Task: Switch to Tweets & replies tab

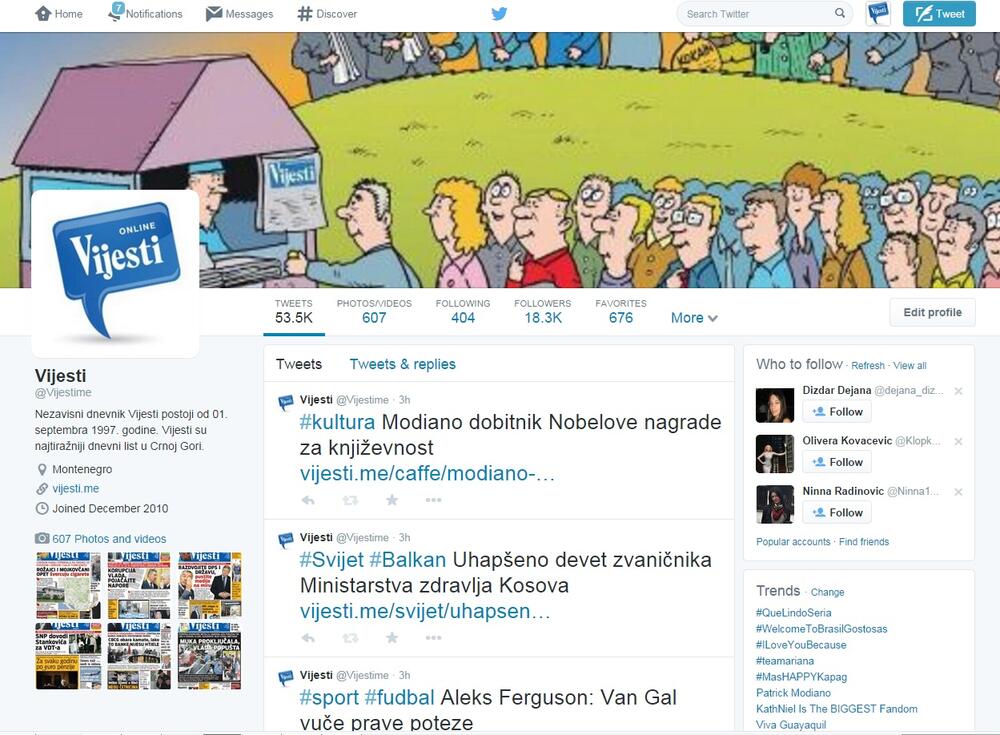Action: click(402, 364)
